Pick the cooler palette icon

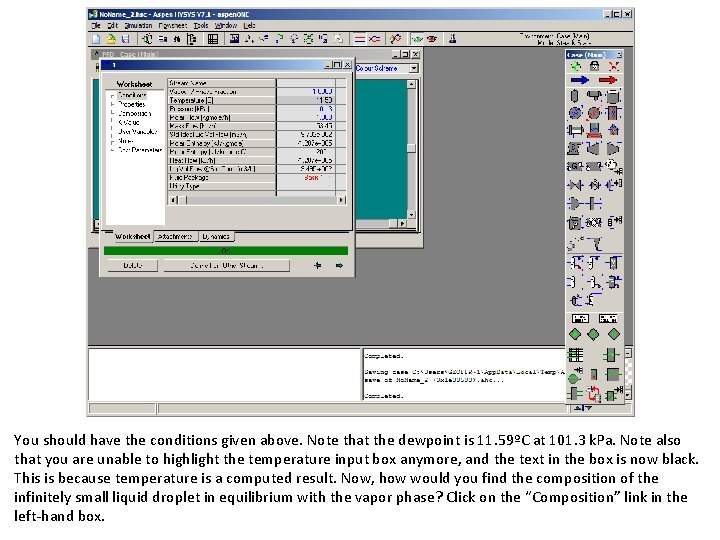[575, 112]
